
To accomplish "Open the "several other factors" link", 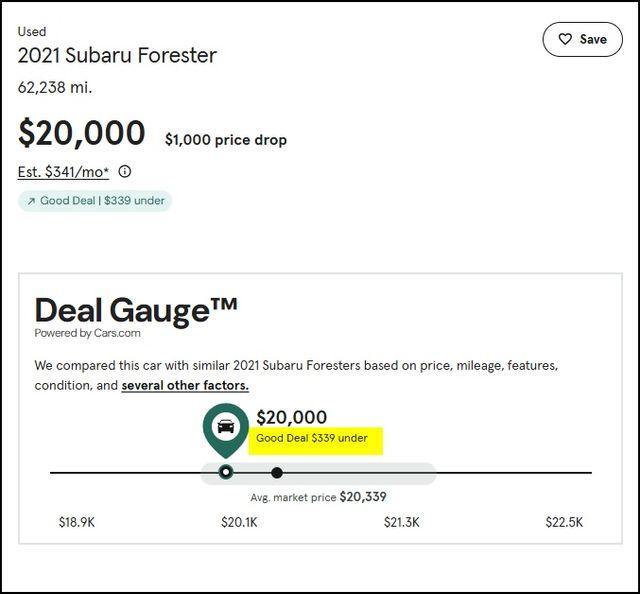I will click(x=185, y=385).
